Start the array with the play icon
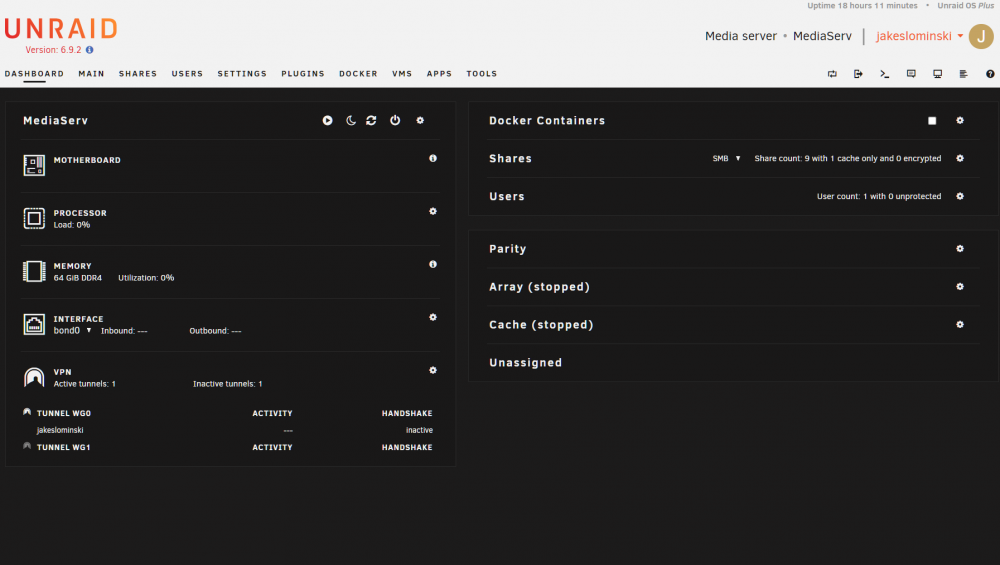This screenshot has height=565, width=1000. pos(327,121)
